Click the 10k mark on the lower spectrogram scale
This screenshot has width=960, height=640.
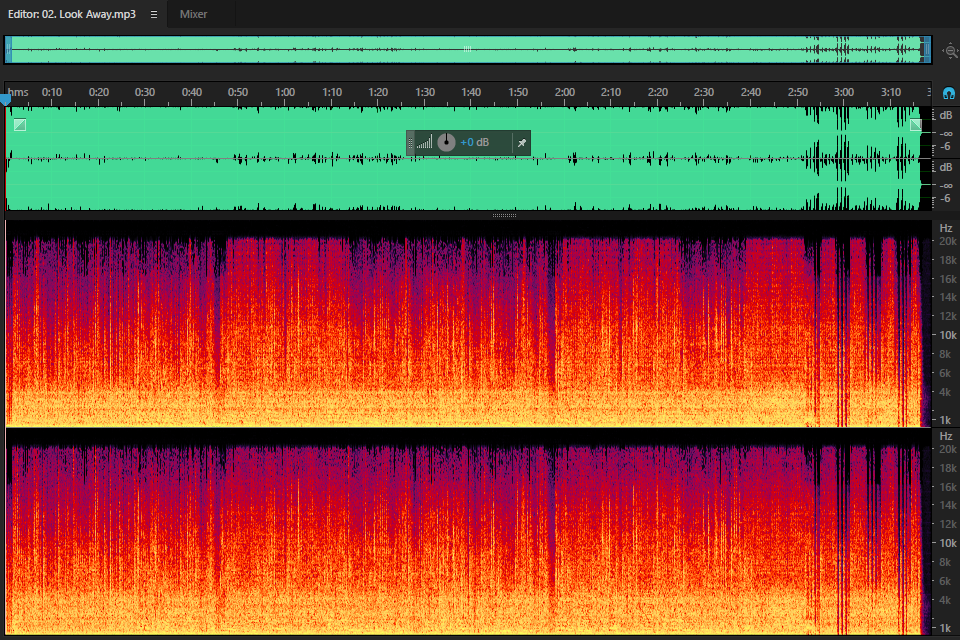point(948,543)
